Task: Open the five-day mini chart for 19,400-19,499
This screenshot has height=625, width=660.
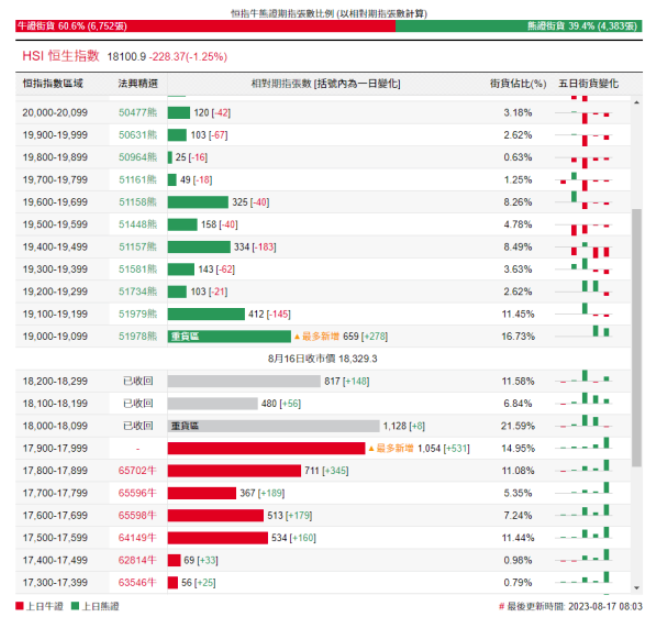Action: pos(585,247)
